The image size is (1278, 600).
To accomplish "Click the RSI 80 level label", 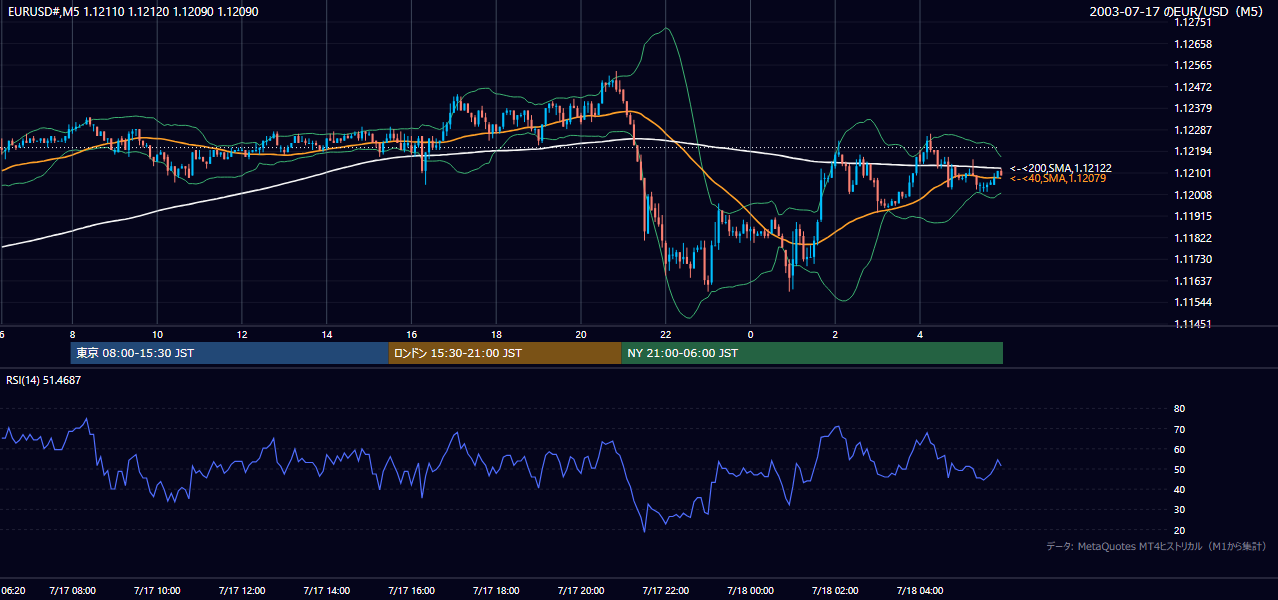I will 1179,409.
